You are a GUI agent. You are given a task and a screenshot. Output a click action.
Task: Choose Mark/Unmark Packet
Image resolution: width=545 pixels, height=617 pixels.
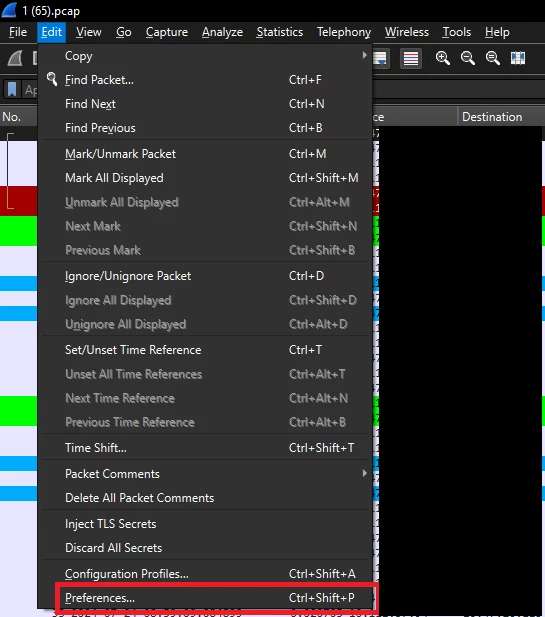click(x=205, y=154)
